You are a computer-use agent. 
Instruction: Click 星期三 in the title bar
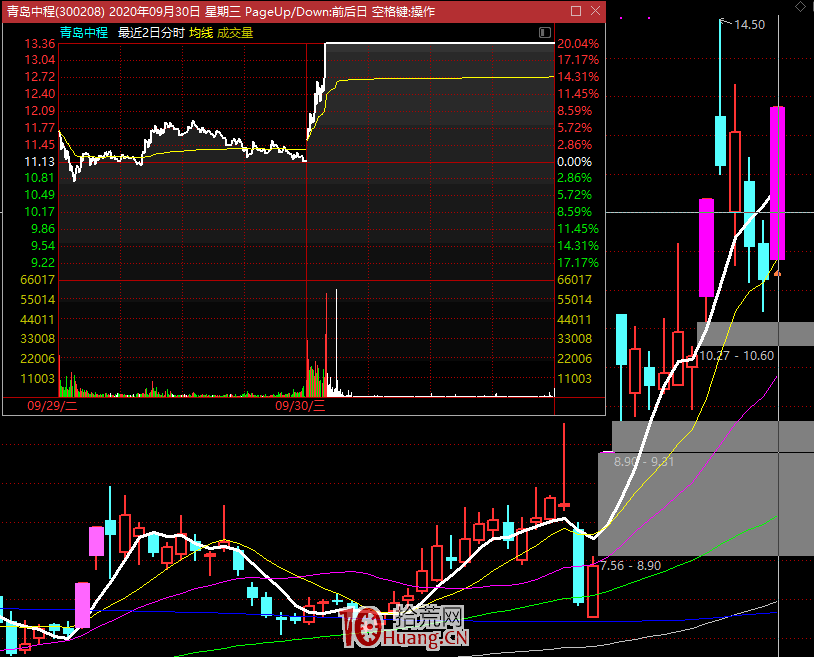(223, 11)
